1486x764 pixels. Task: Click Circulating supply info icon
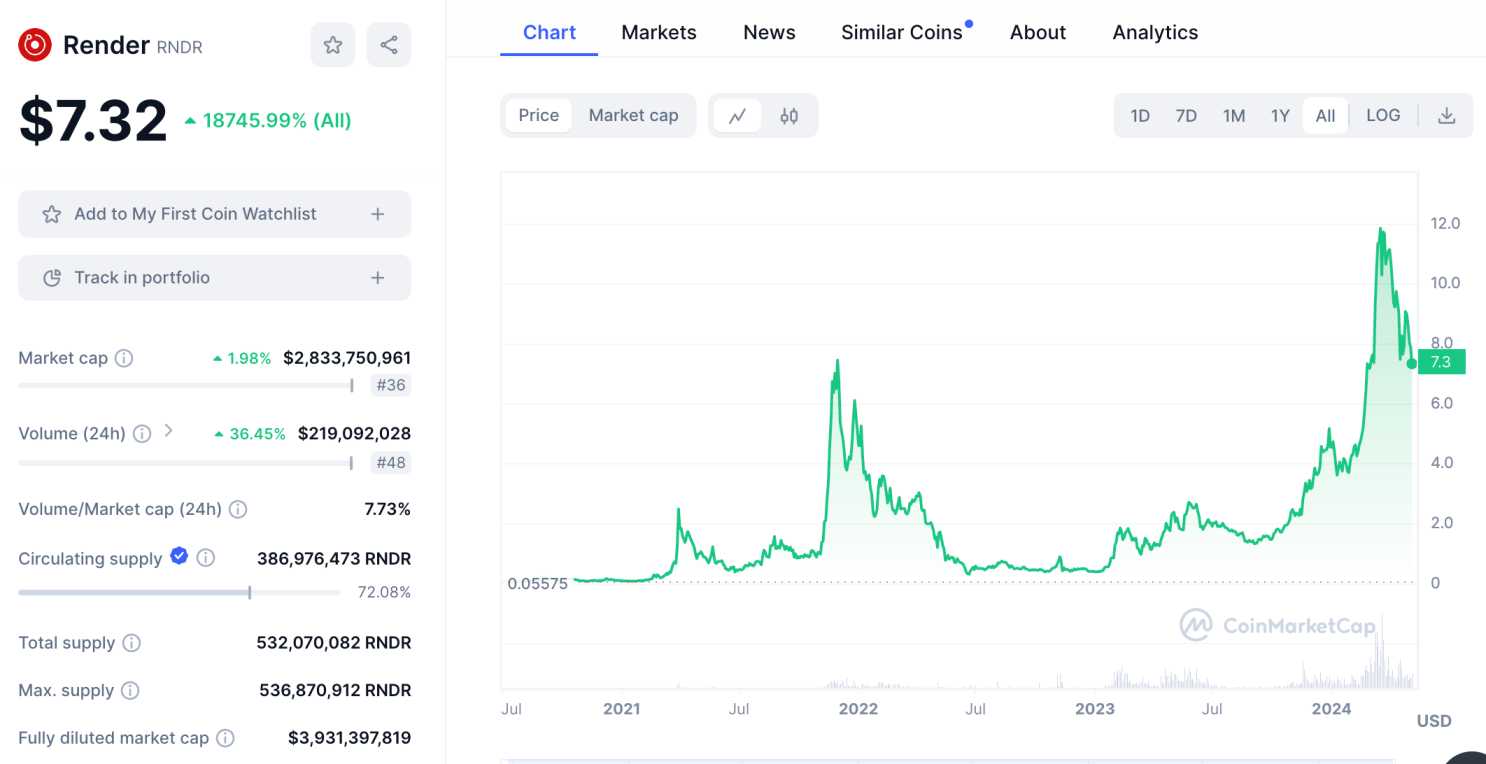[x=205, y=558]
